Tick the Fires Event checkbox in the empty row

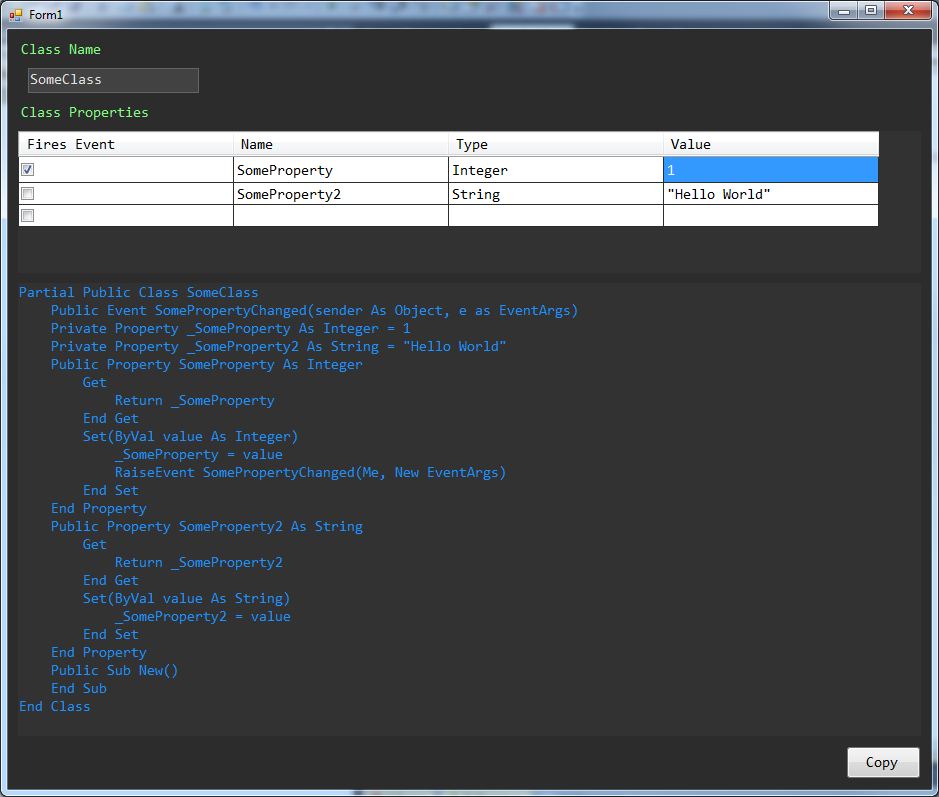[x=28, y=216]
